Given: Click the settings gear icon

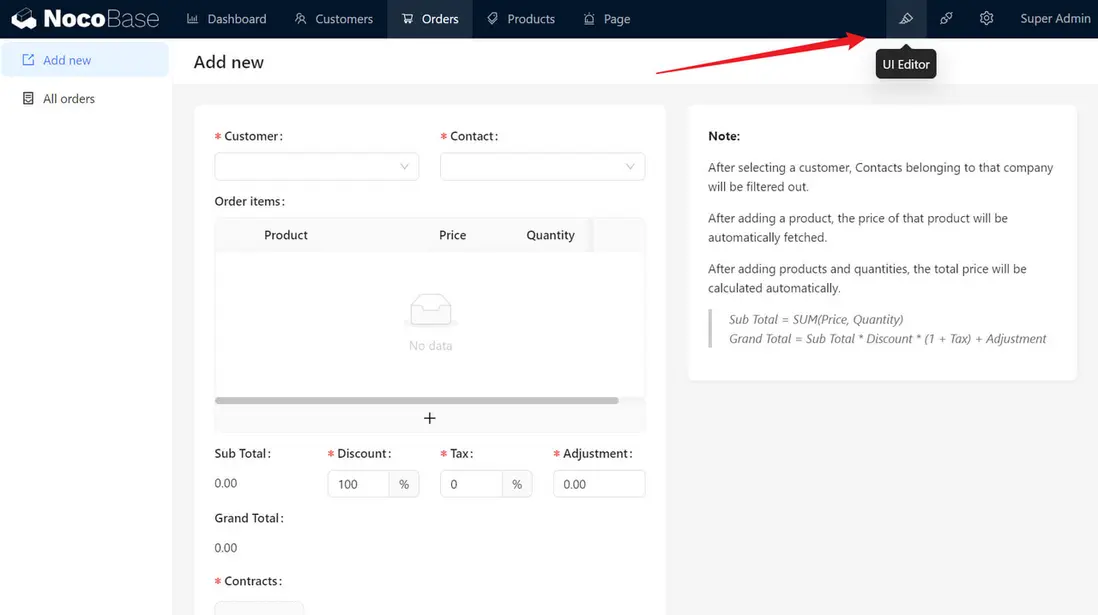Looking at the screenshot, I should 987,18.
